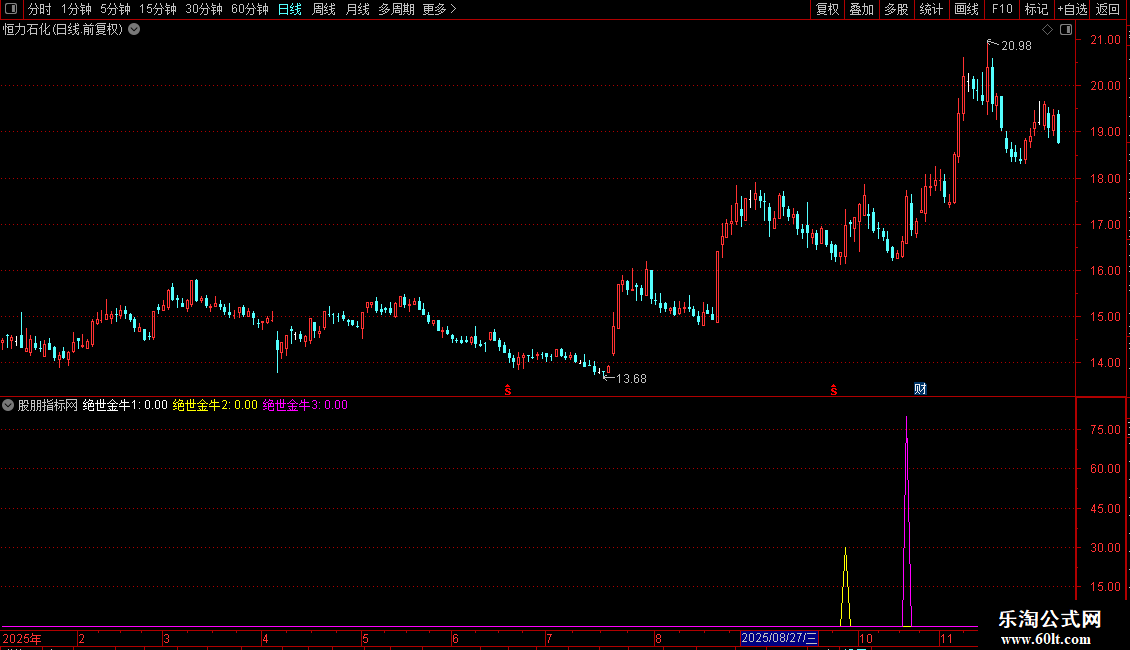
Task: Click the 返回 back button
Action: click(1108, 9)
